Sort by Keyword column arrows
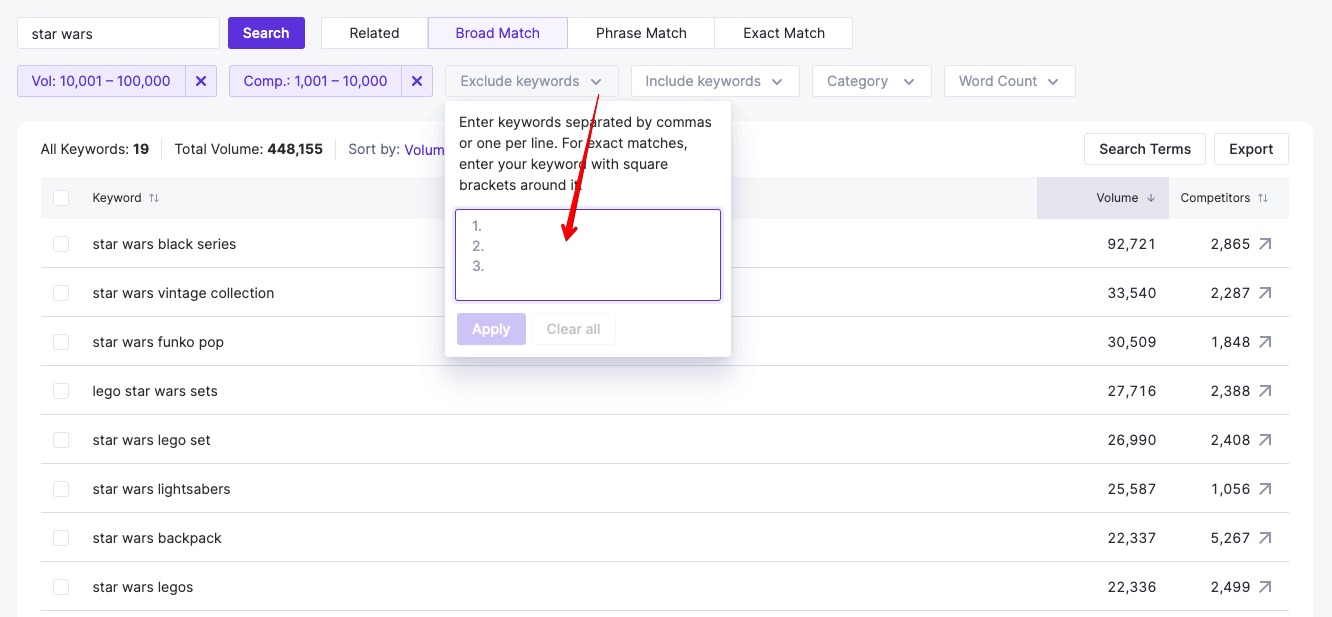This screenshot has height=617, width=1332. (x=154, y=198)
